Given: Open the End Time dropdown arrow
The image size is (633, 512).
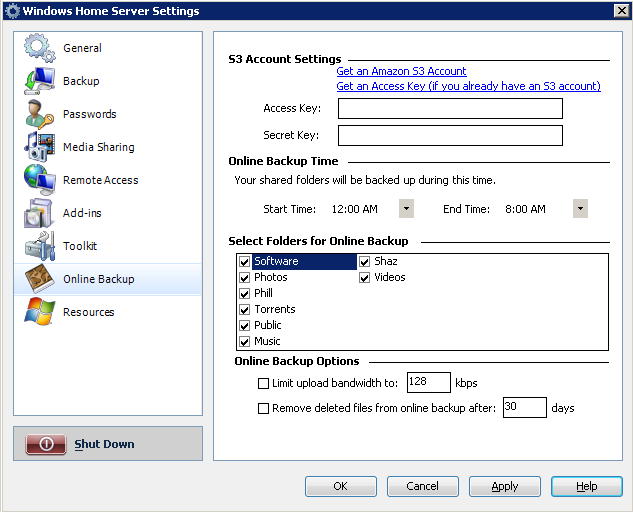Looking at the screenshot, I should click(580, 208).
